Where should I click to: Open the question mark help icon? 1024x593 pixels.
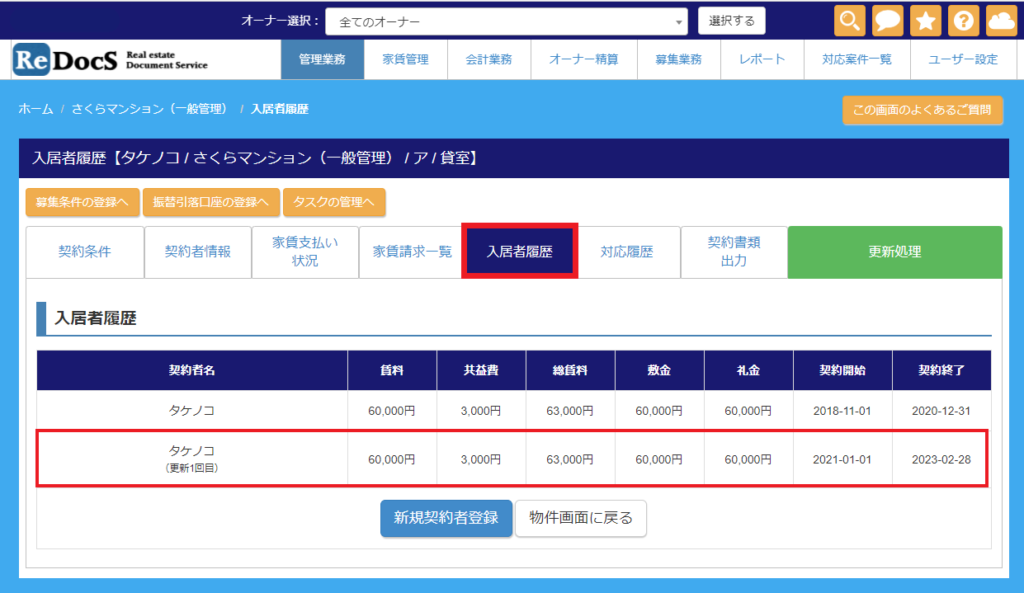click(x=963, y=21)
